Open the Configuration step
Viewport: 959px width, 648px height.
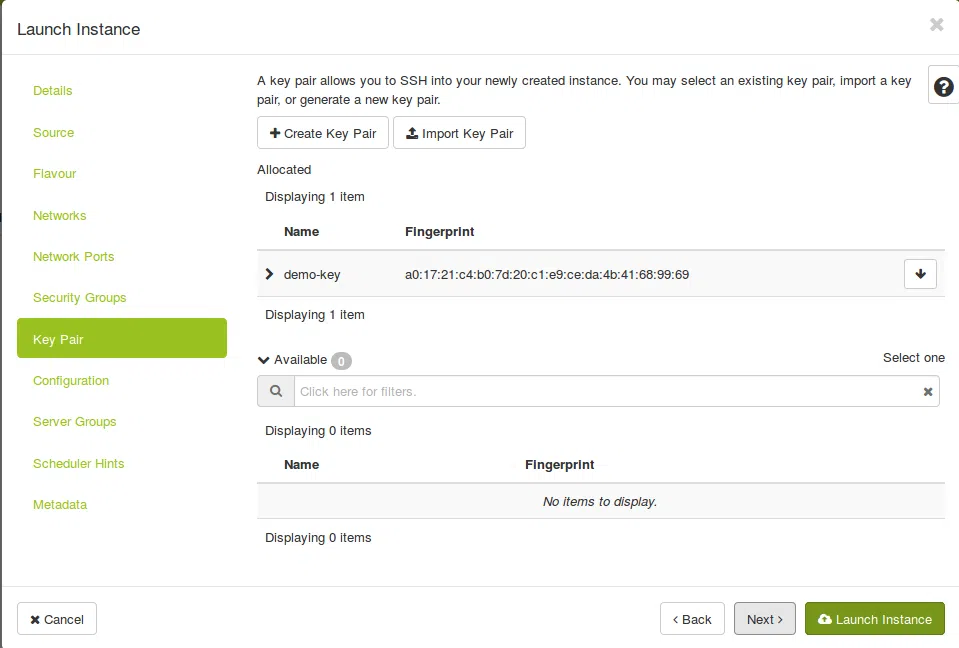tap(71, 381)
